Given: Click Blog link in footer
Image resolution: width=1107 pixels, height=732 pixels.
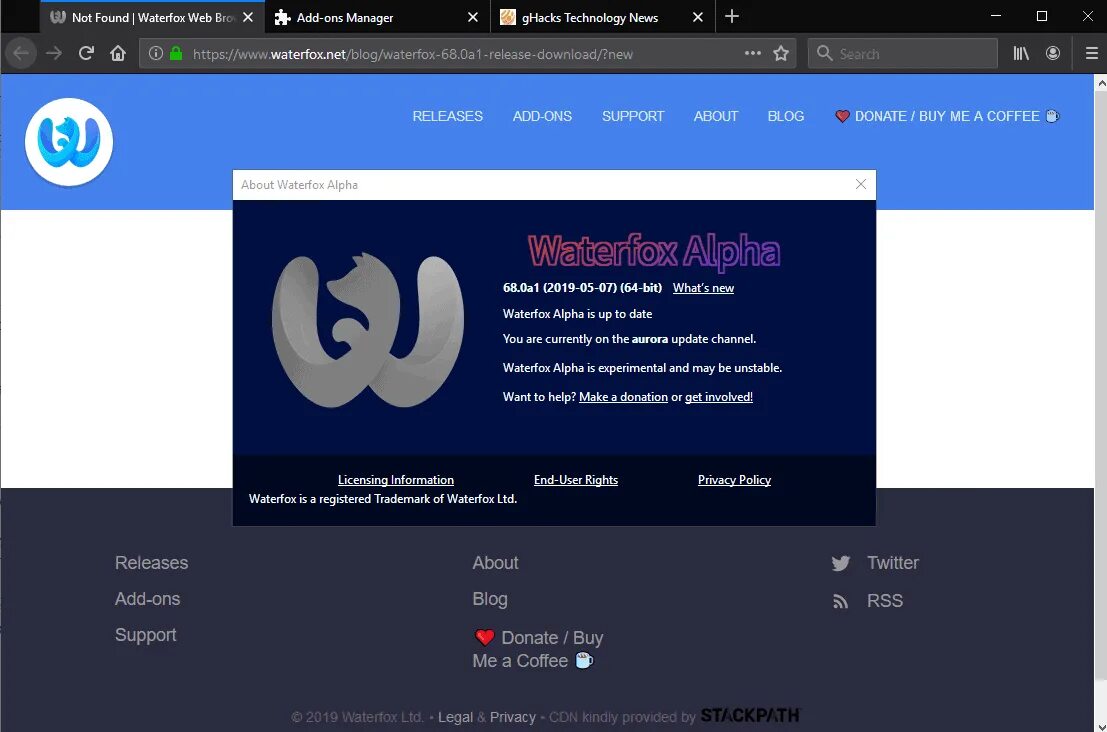Looking at the screenshot, I should tap(490, 599).
